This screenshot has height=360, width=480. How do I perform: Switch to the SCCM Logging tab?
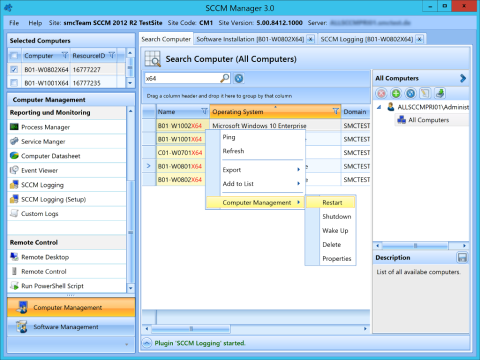(367, 39)
